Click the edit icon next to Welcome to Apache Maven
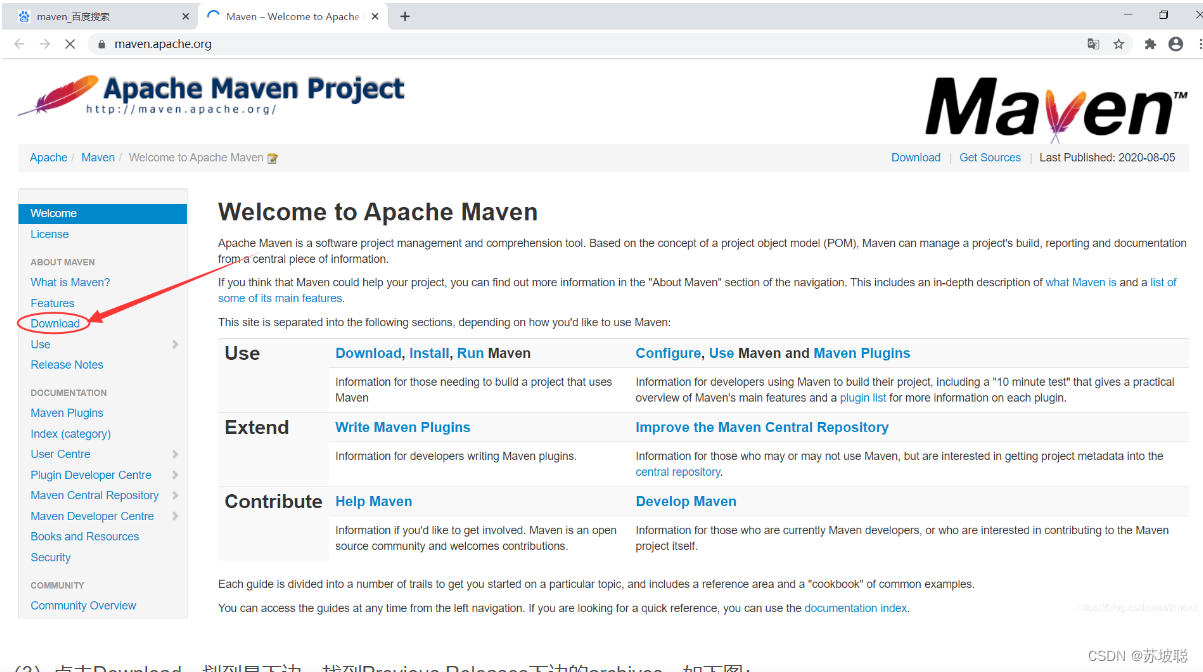The height and width of the screenshot is (672, 1203). pyautogui.click(x=273, y=158)
